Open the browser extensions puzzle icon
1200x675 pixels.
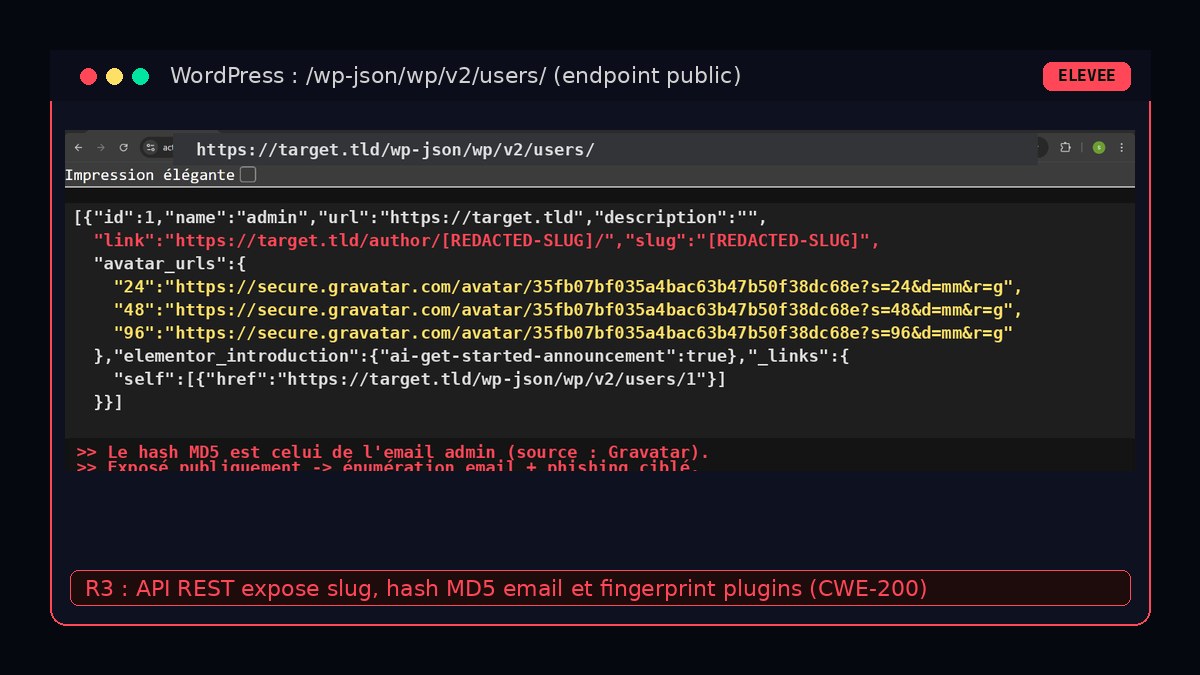[1065, 147]
